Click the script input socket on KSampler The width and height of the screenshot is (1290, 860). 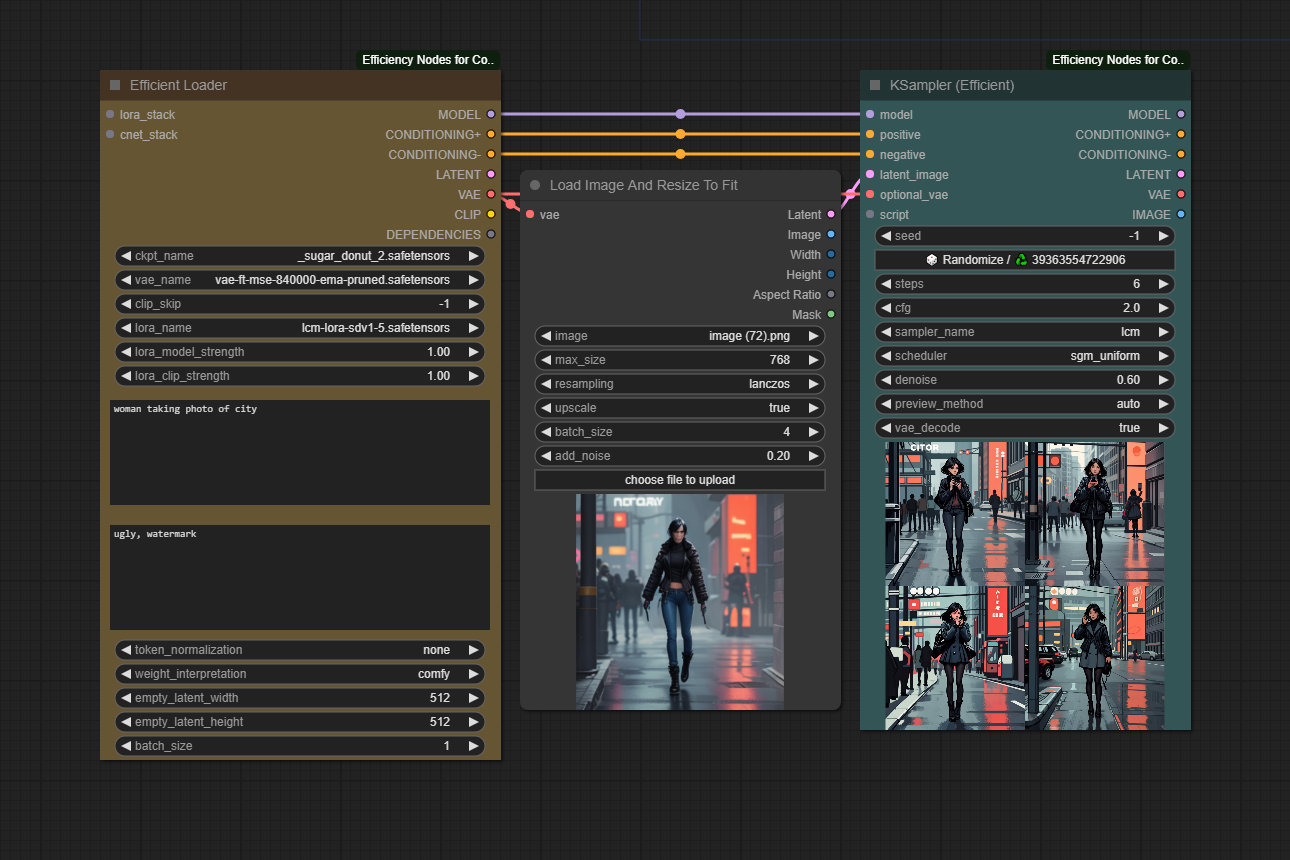[x=870, y=214]
